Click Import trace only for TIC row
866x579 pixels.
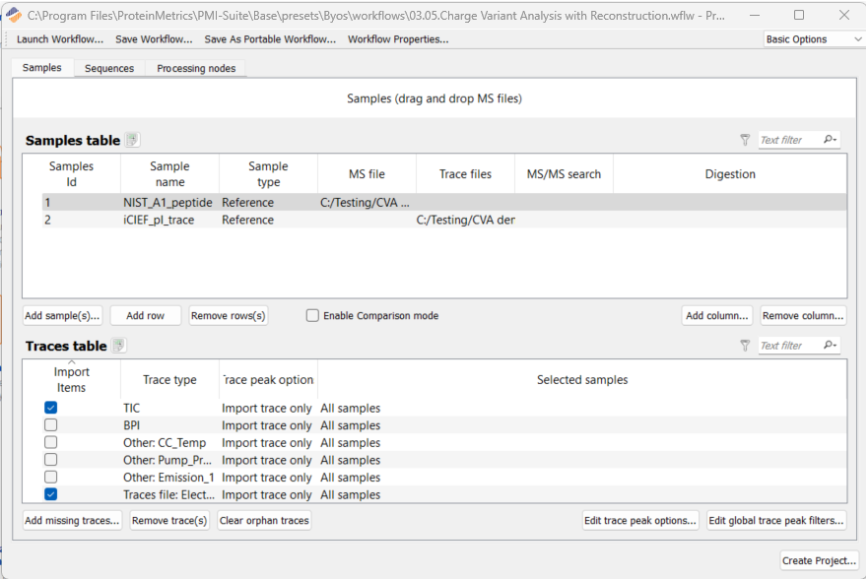(x=267, y=408)
